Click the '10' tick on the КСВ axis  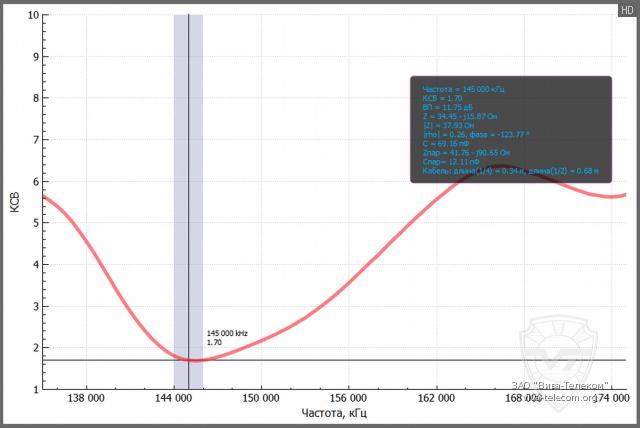(x=33, y=15)
